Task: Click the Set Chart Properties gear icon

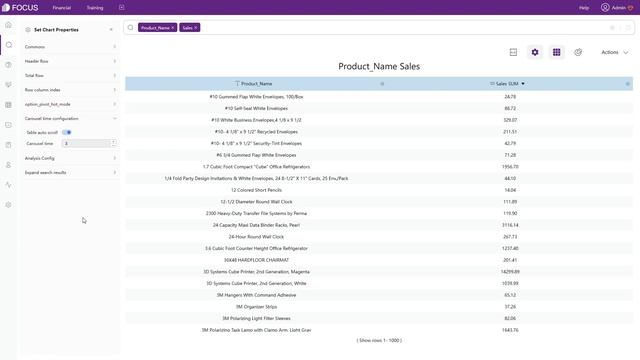Action: [x=28, y=30]
